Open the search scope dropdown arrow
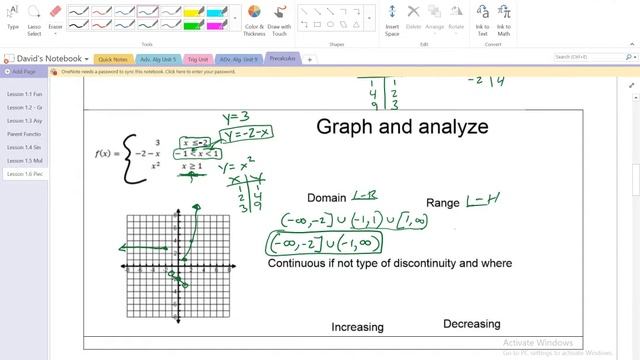 click(635, 58)
